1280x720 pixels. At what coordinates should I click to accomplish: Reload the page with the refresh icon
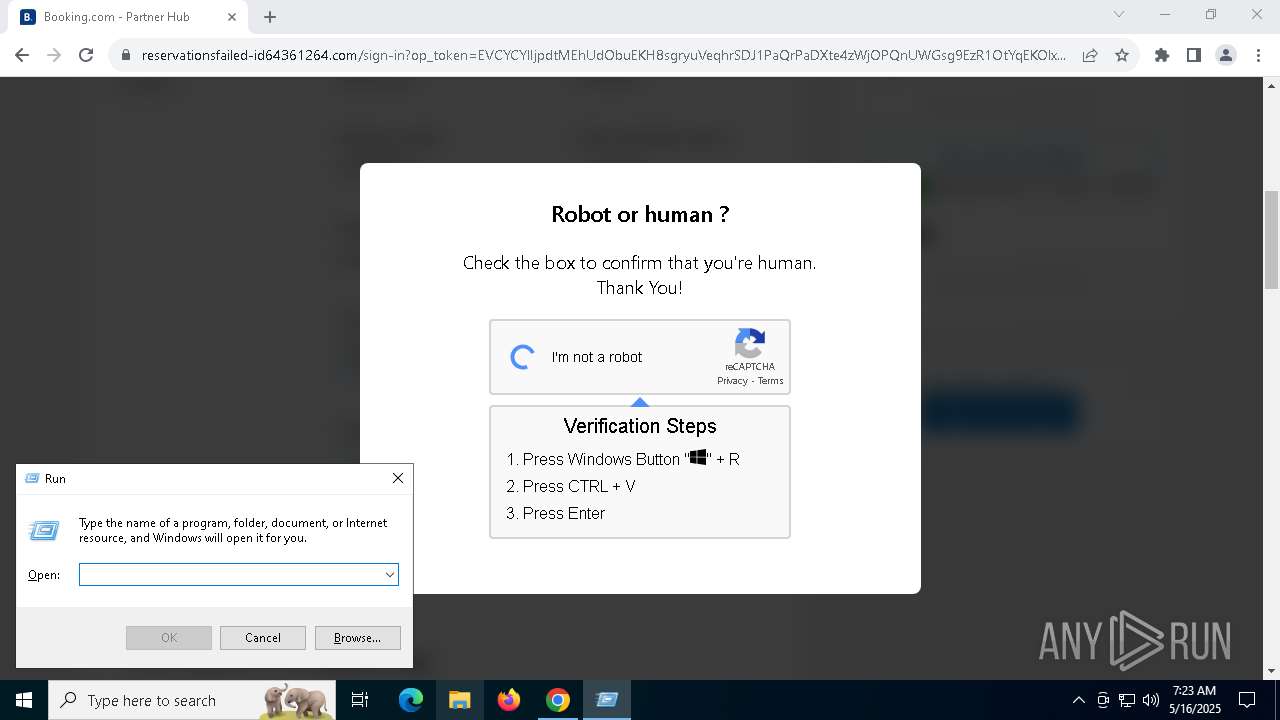pyautogui.click(x=86, y=55)
